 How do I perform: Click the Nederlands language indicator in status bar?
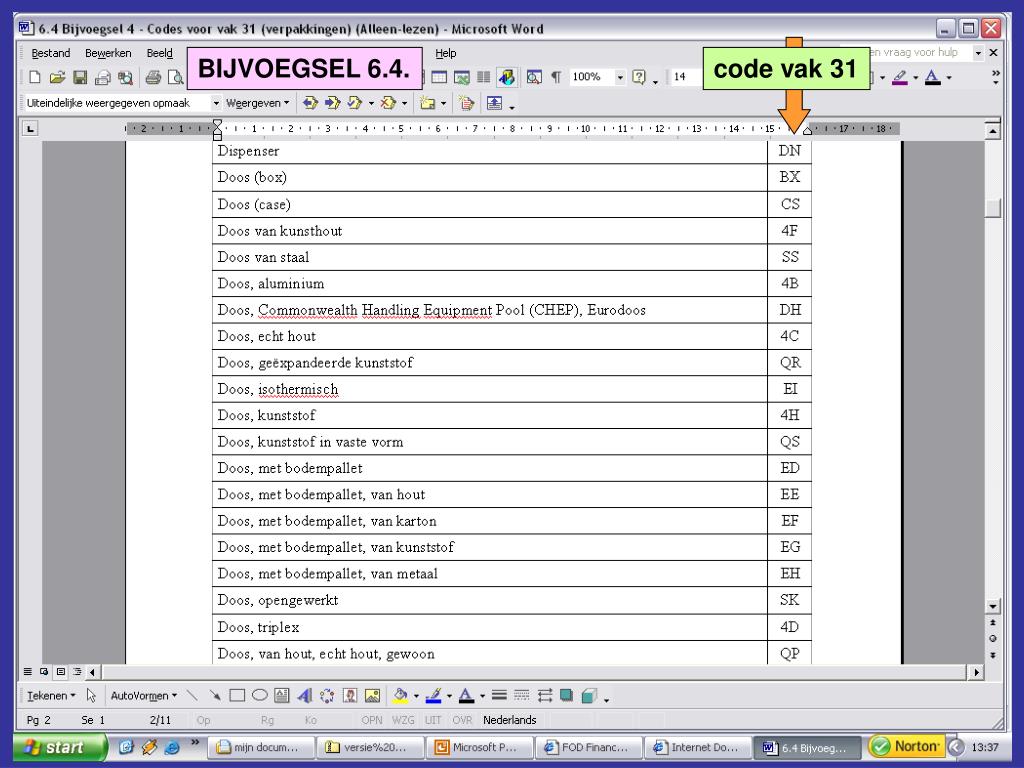click(x=509, y=720)
